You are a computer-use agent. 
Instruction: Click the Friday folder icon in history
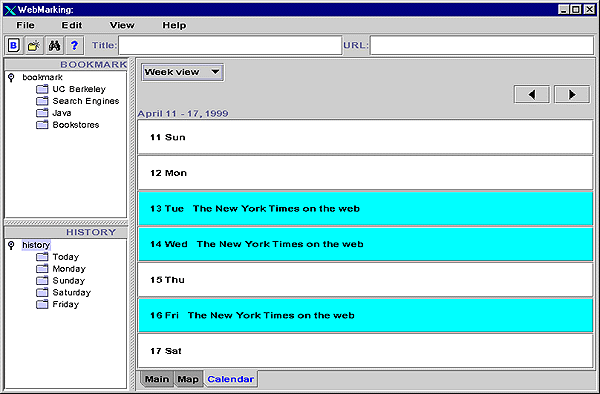[42, 304]
